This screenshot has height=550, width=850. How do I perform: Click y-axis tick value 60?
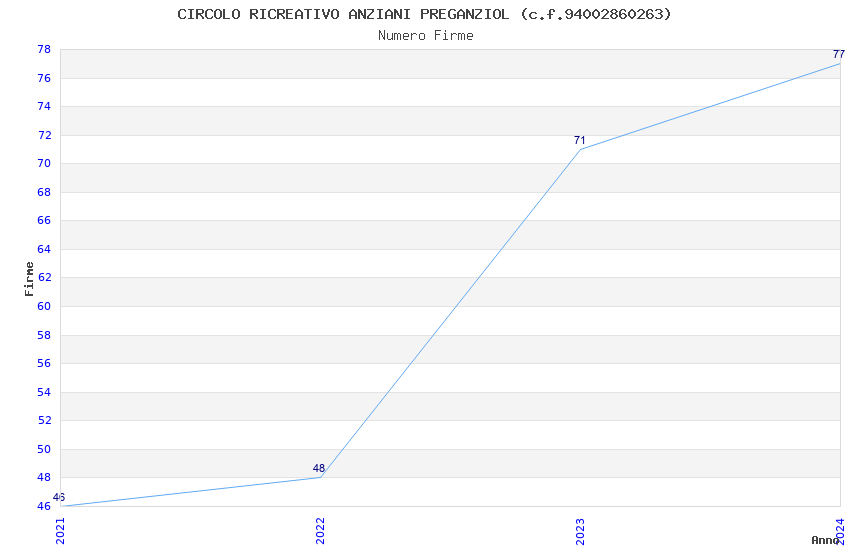[44, 306]
